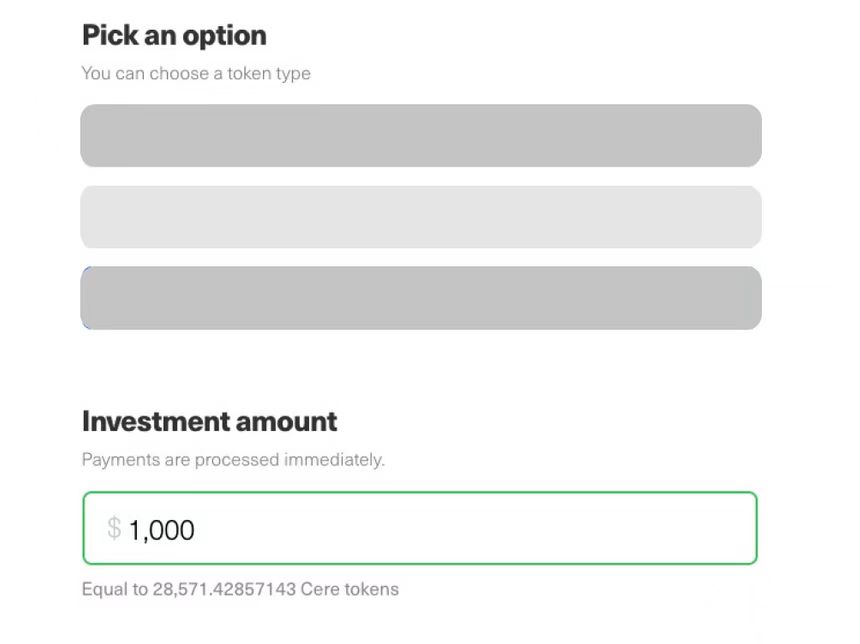Click the word 'Payments' in the note

tap(115, 460)
